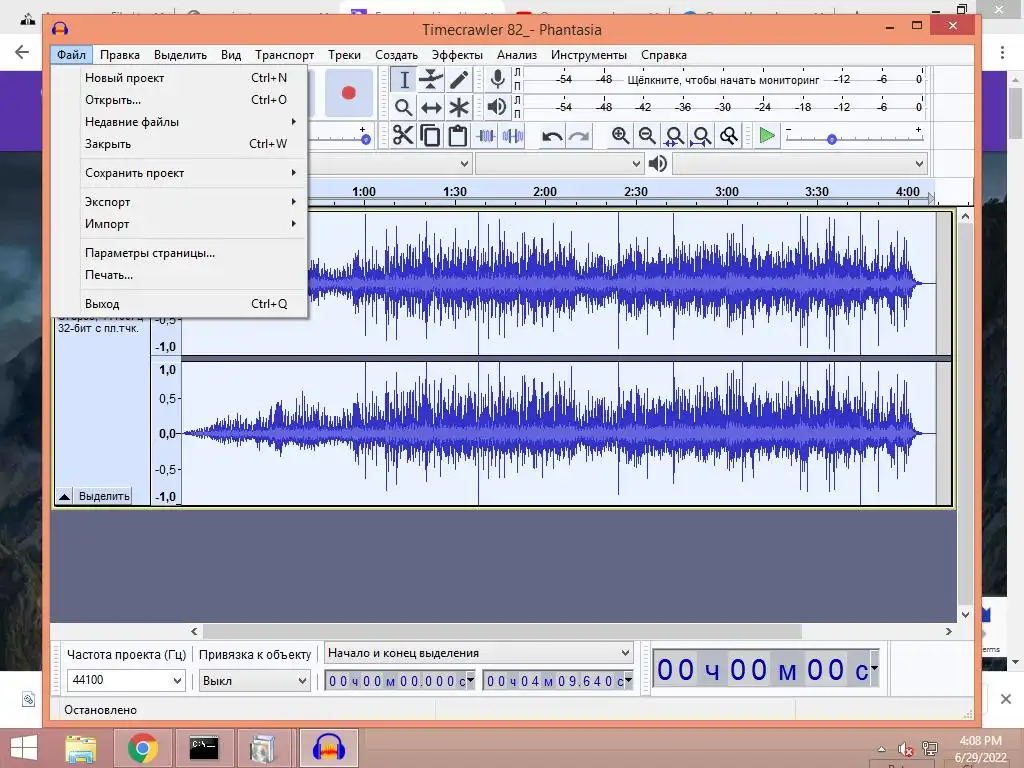Undo the last action
The image size is (1024, 768).
552,136
